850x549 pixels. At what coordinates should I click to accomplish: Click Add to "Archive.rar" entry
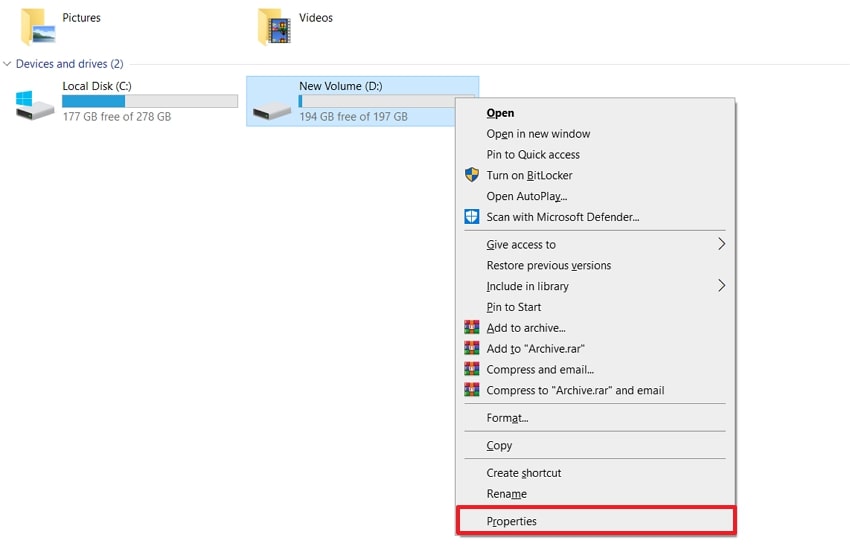pos(535,349)
